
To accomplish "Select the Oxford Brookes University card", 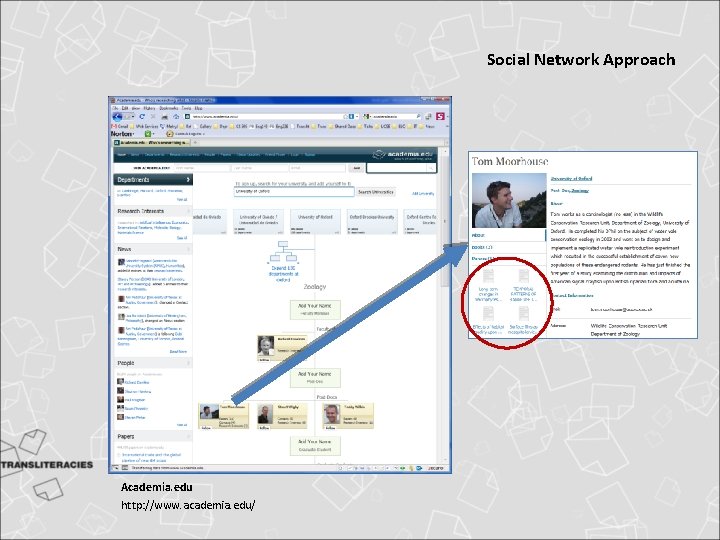I will [372, 222].
